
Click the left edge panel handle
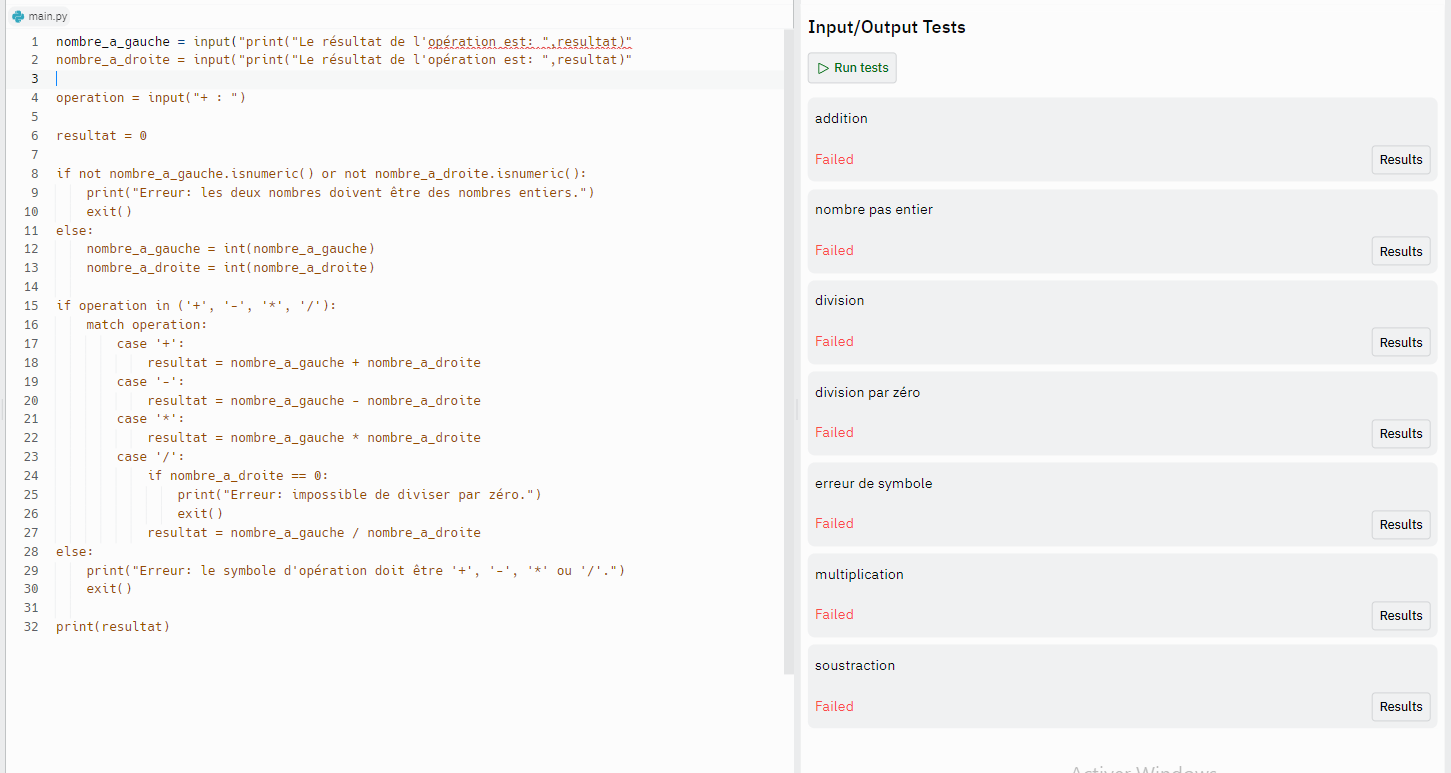point(2,410)
